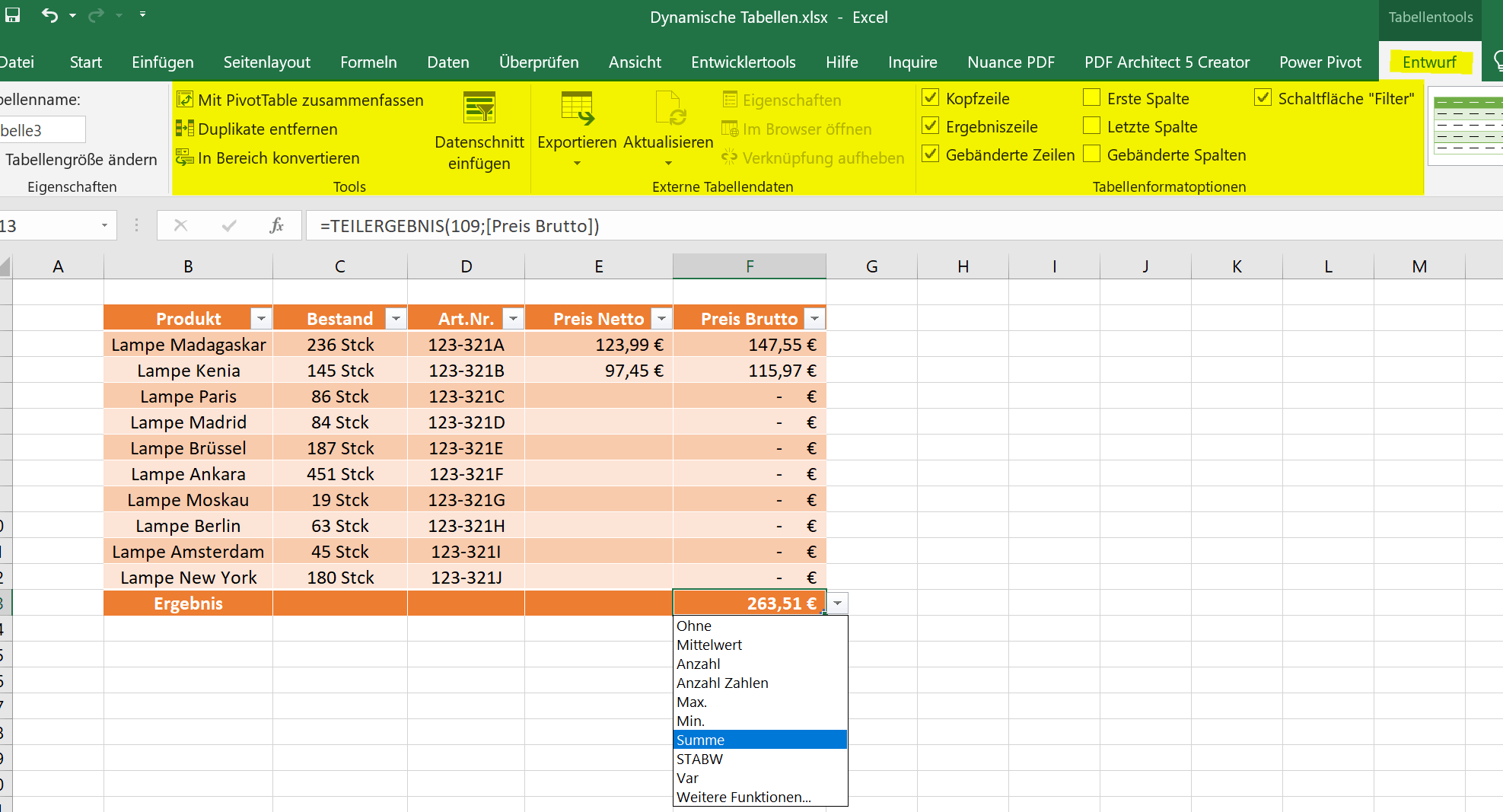
Task: Click the Datenschnitt einfügen icon
Action: point(479,107)
